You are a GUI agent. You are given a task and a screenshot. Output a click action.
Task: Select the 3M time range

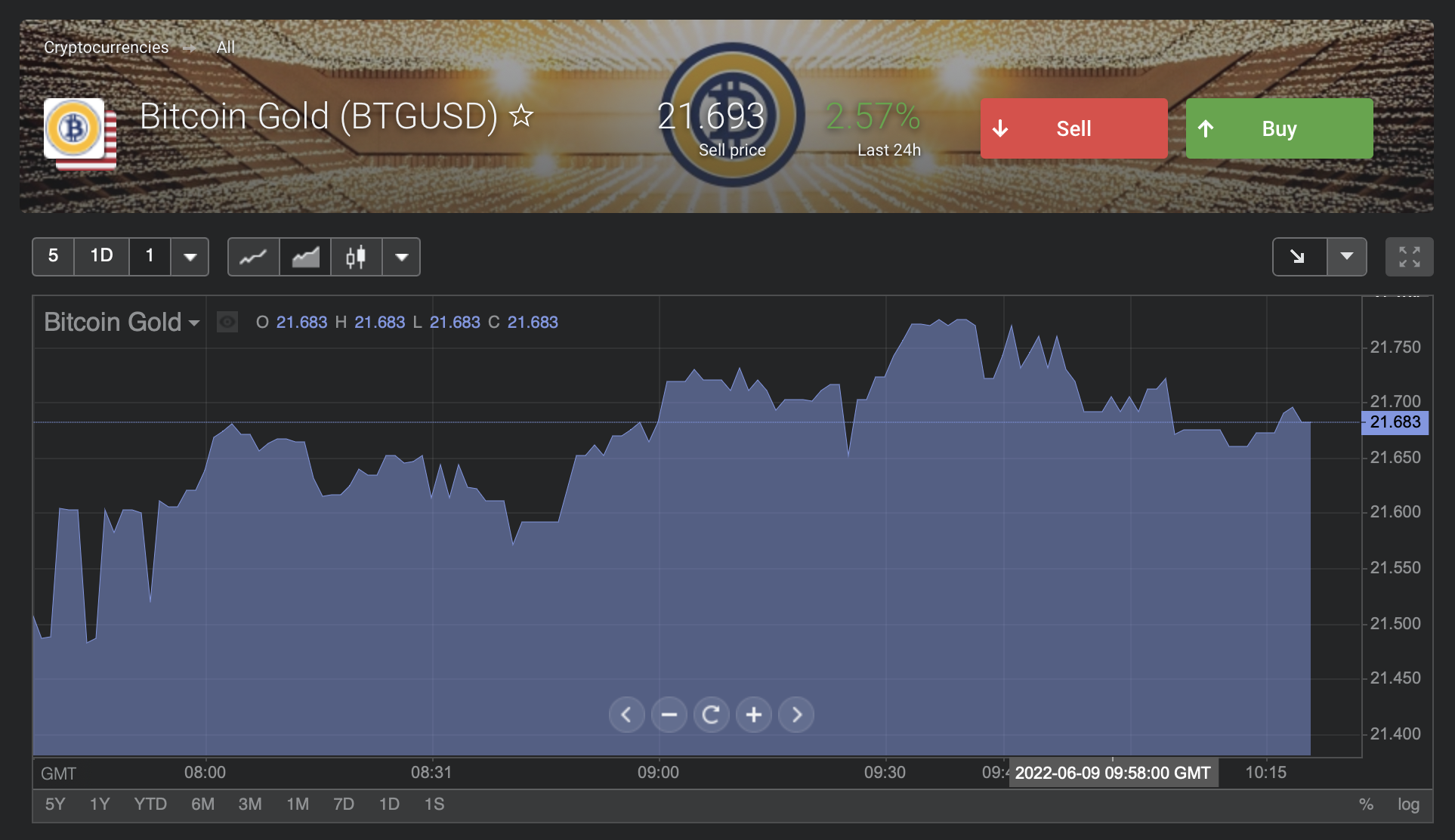(x=250, y=804)
